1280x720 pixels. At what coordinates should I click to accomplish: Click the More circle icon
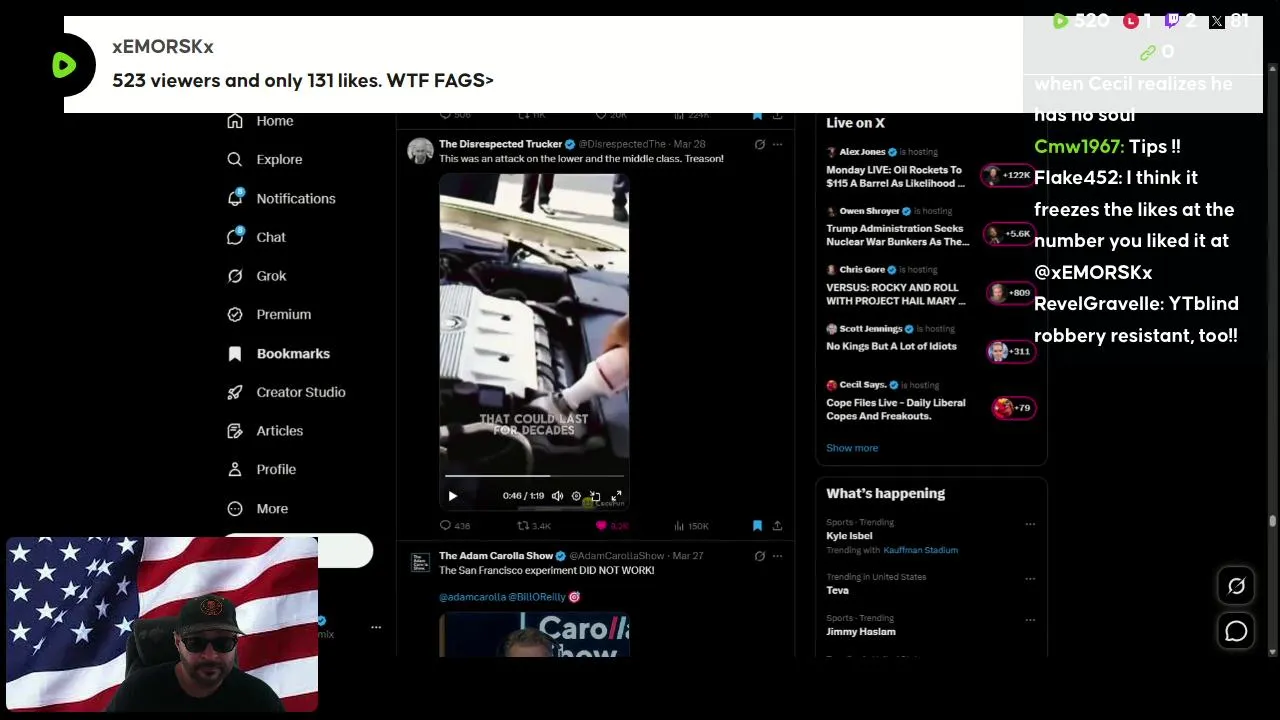click(235, 508)
